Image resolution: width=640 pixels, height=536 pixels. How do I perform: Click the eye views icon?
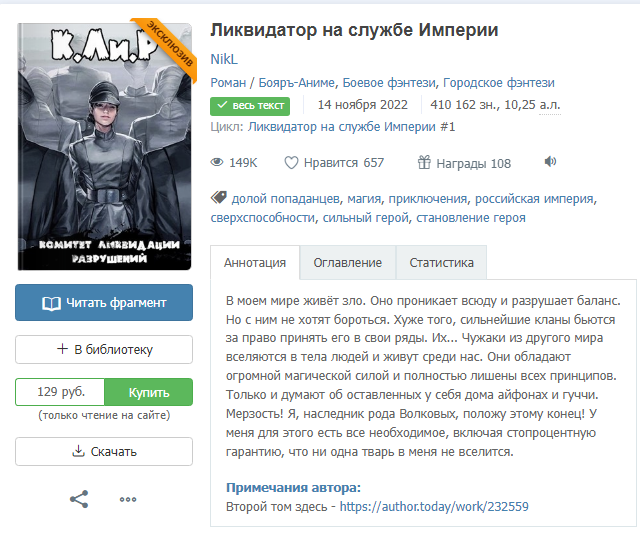(217, 162)
